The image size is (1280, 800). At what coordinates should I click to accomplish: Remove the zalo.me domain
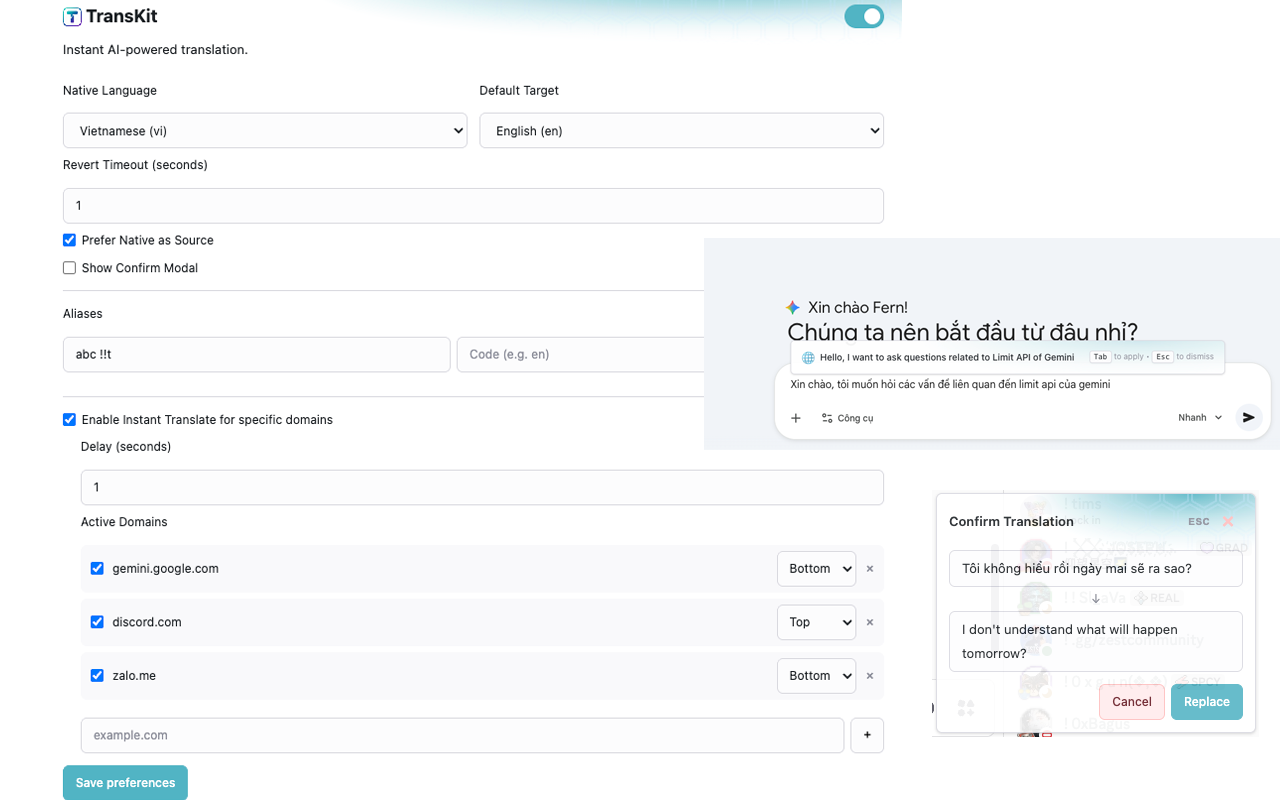pos(870,676)
